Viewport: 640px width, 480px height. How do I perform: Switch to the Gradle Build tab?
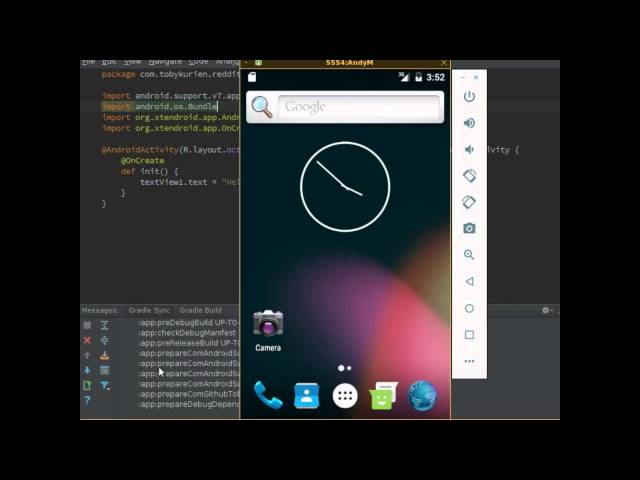tap(200, 310)
